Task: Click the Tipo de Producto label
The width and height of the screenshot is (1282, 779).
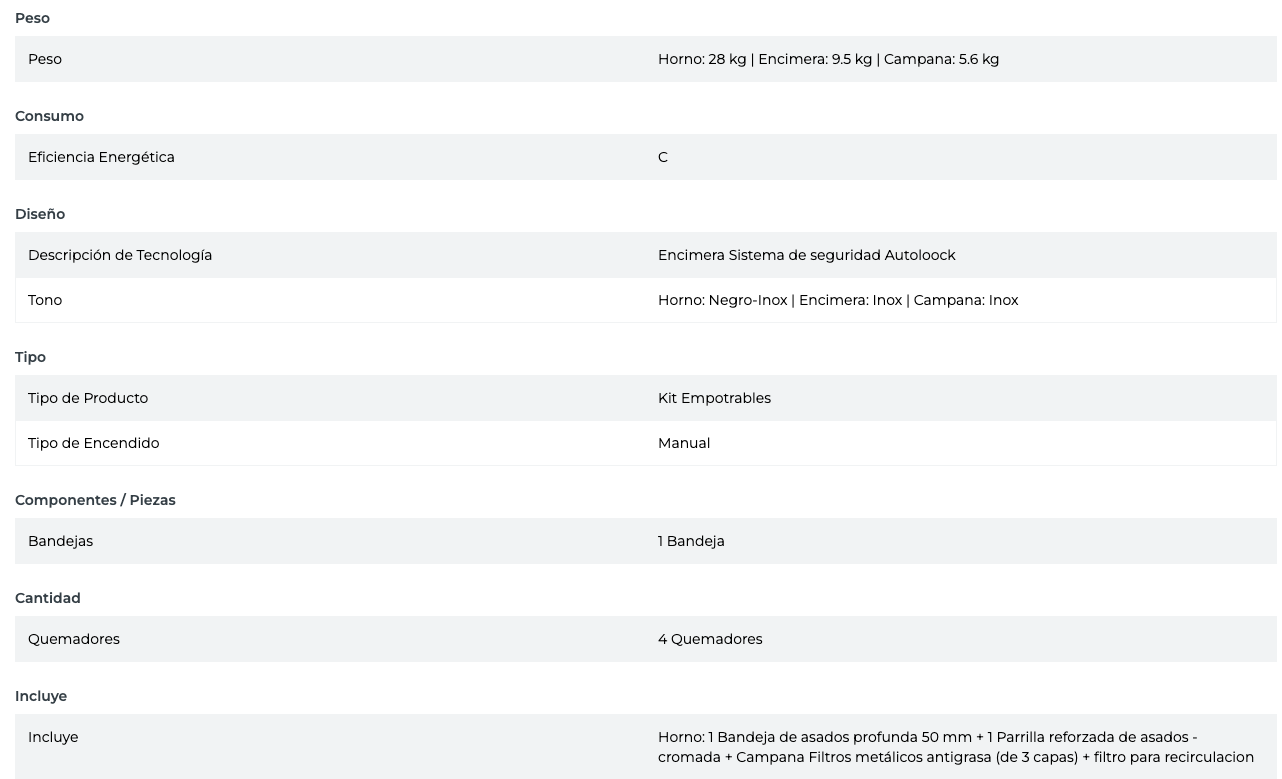Action: (x=88, y=398)
